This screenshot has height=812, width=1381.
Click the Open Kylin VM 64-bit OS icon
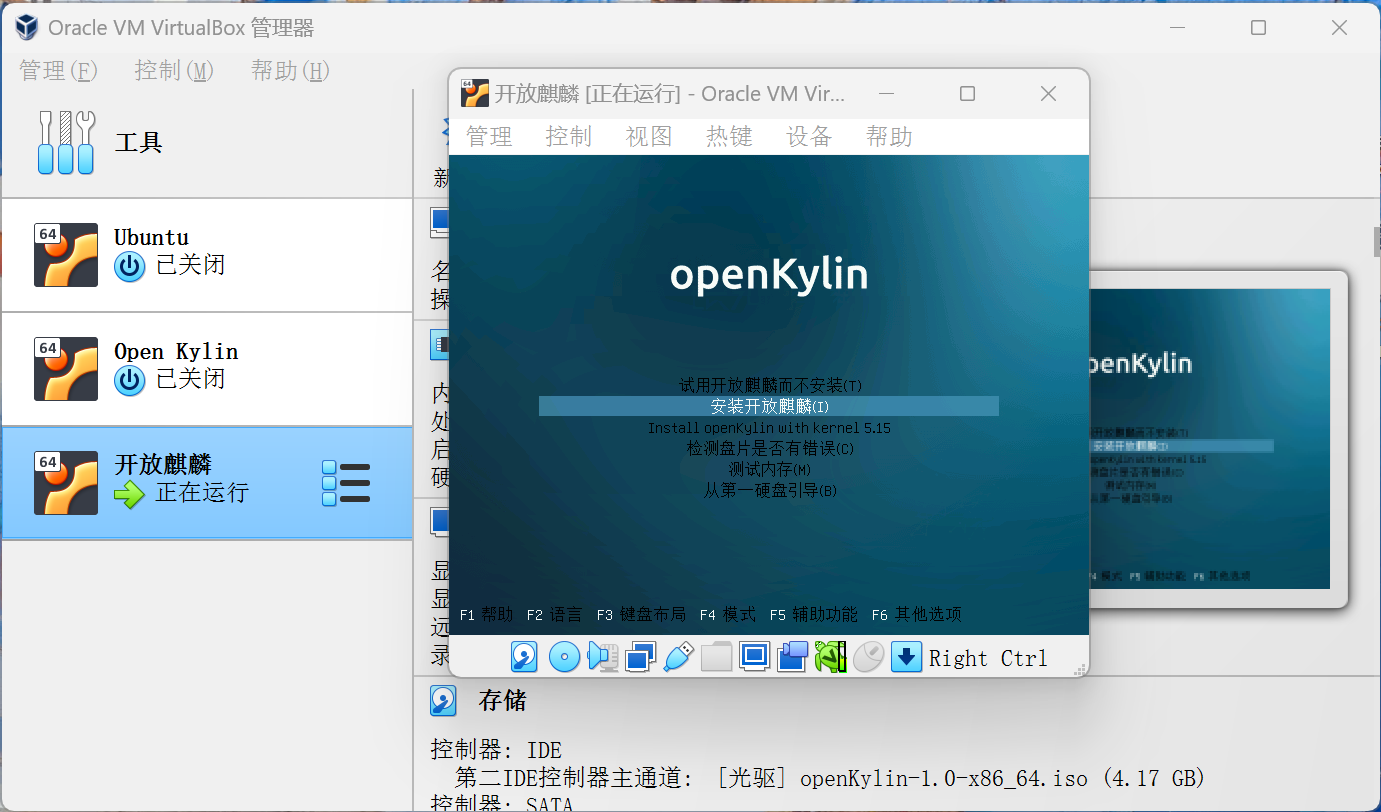66,369
